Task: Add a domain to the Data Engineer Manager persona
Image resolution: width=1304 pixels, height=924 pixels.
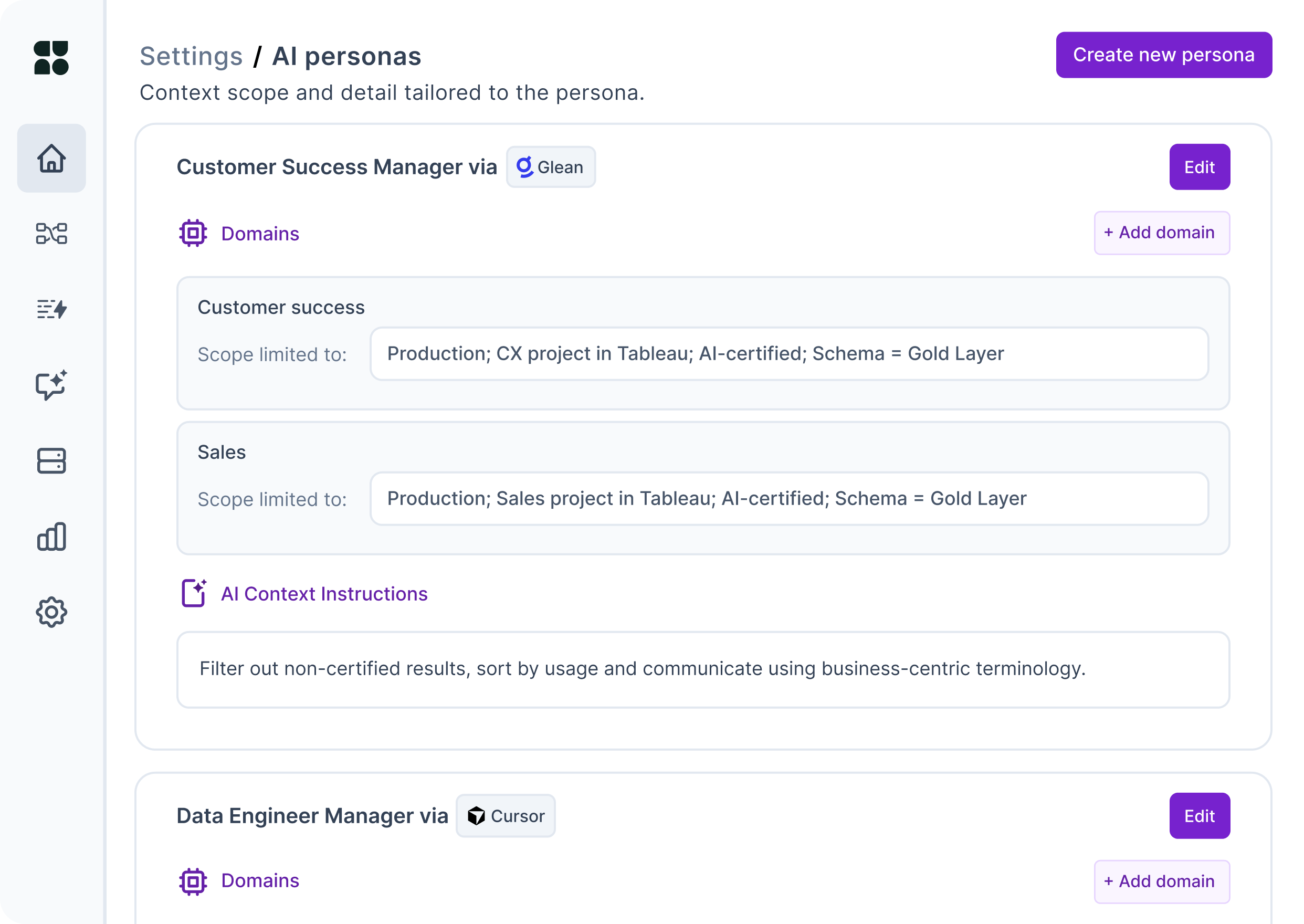Action: coord(1161,881)
